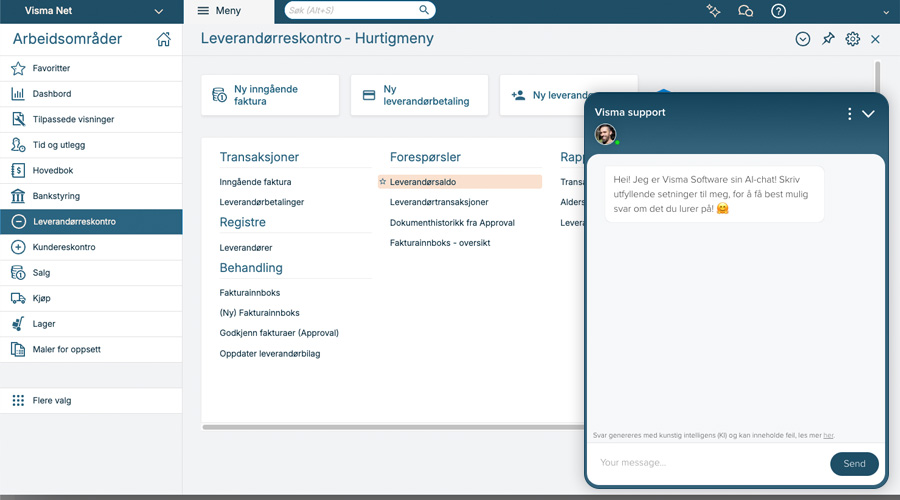Click the search magnifier icon
This screenshot has height=500, width=900.
424,10
